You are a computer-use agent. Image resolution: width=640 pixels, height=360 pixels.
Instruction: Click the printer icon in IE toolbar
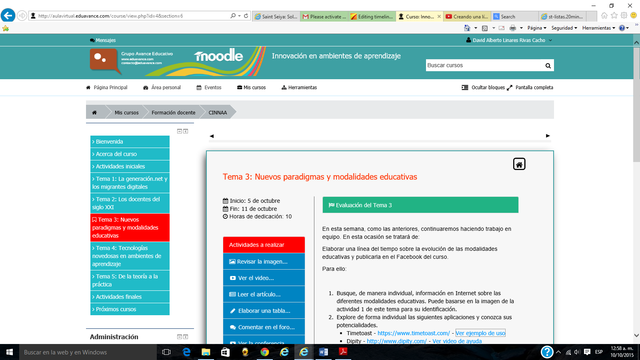(x=513, y=28)
